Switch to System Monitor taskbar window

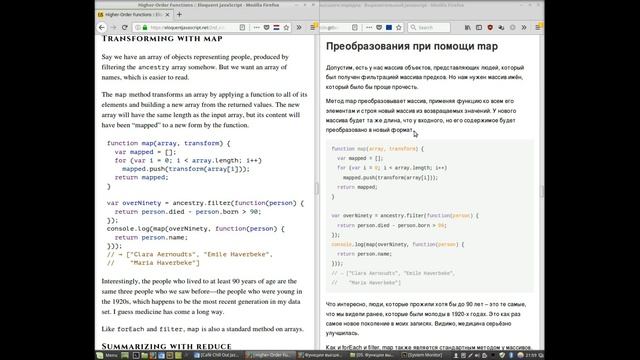pyautogui.click(x=423, y=356)
